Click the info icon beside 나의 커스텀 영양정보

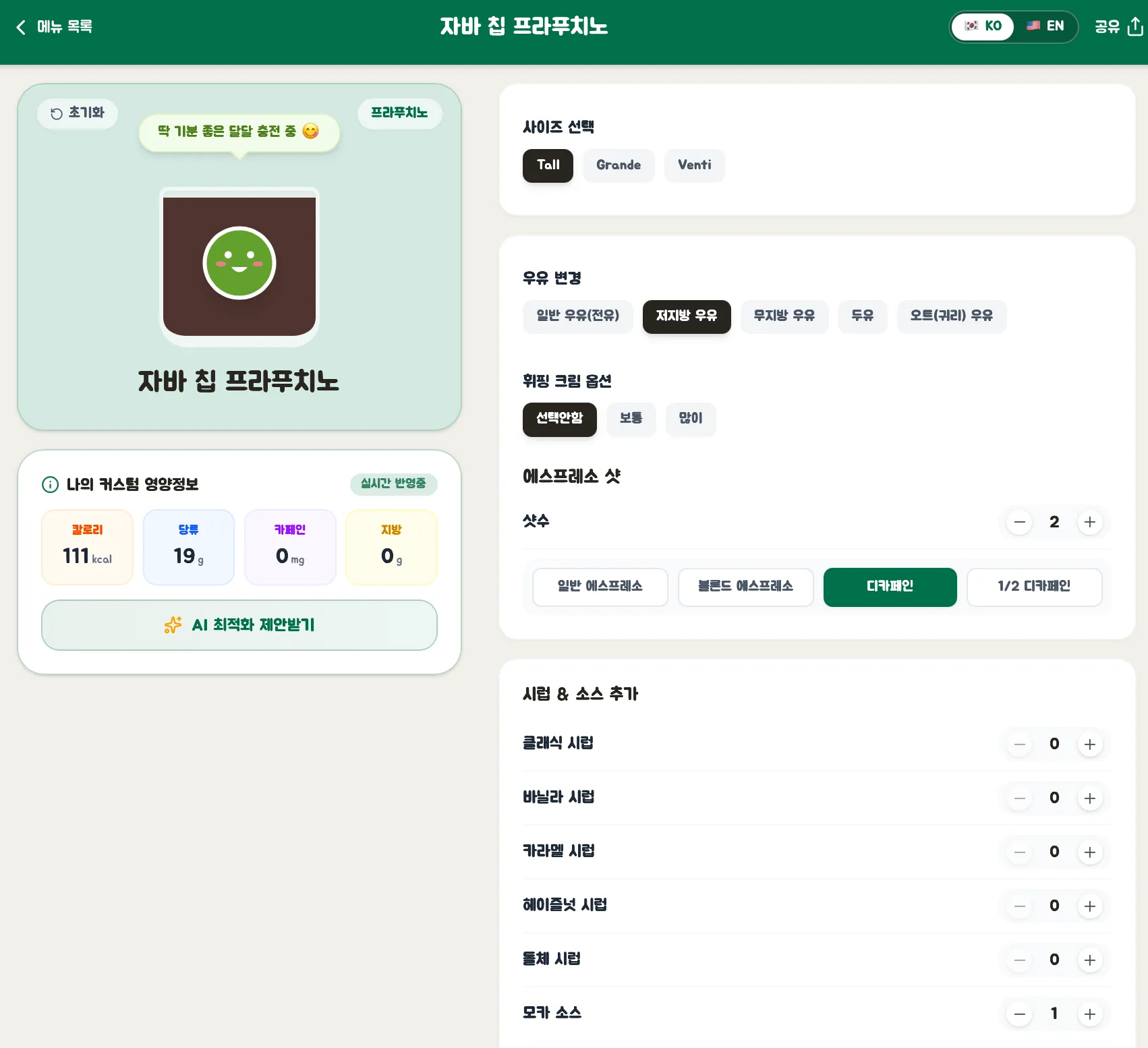coord(51,484)
